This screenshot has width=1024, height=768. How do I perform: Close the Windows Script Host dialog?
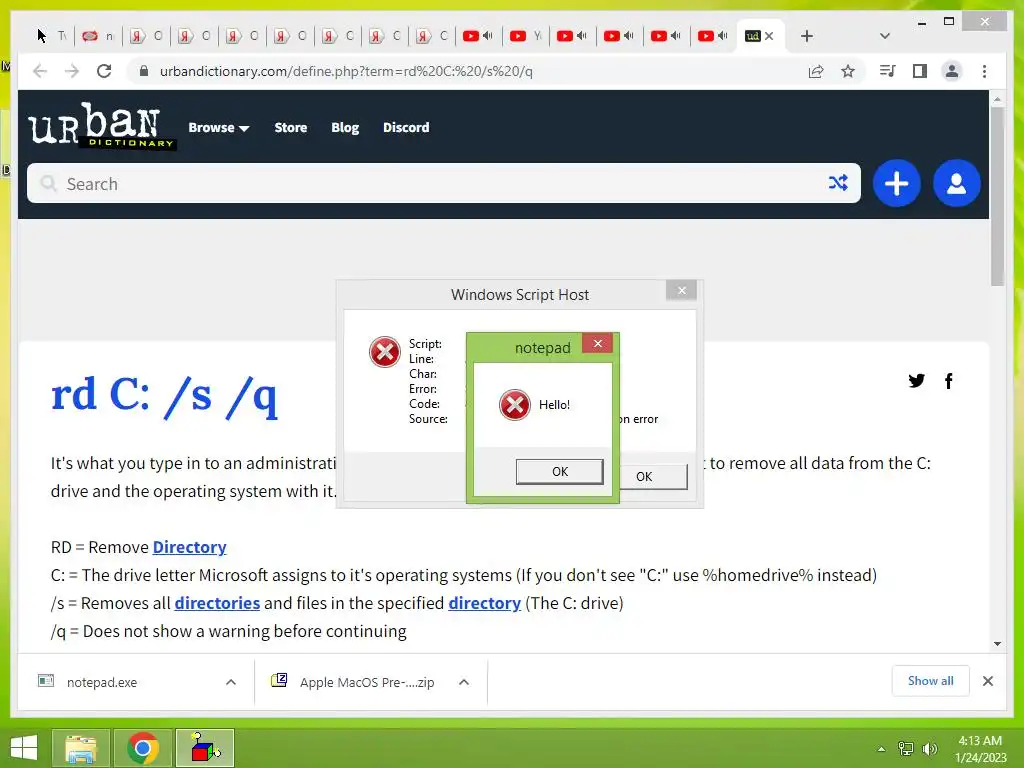[x=682, y=290]
